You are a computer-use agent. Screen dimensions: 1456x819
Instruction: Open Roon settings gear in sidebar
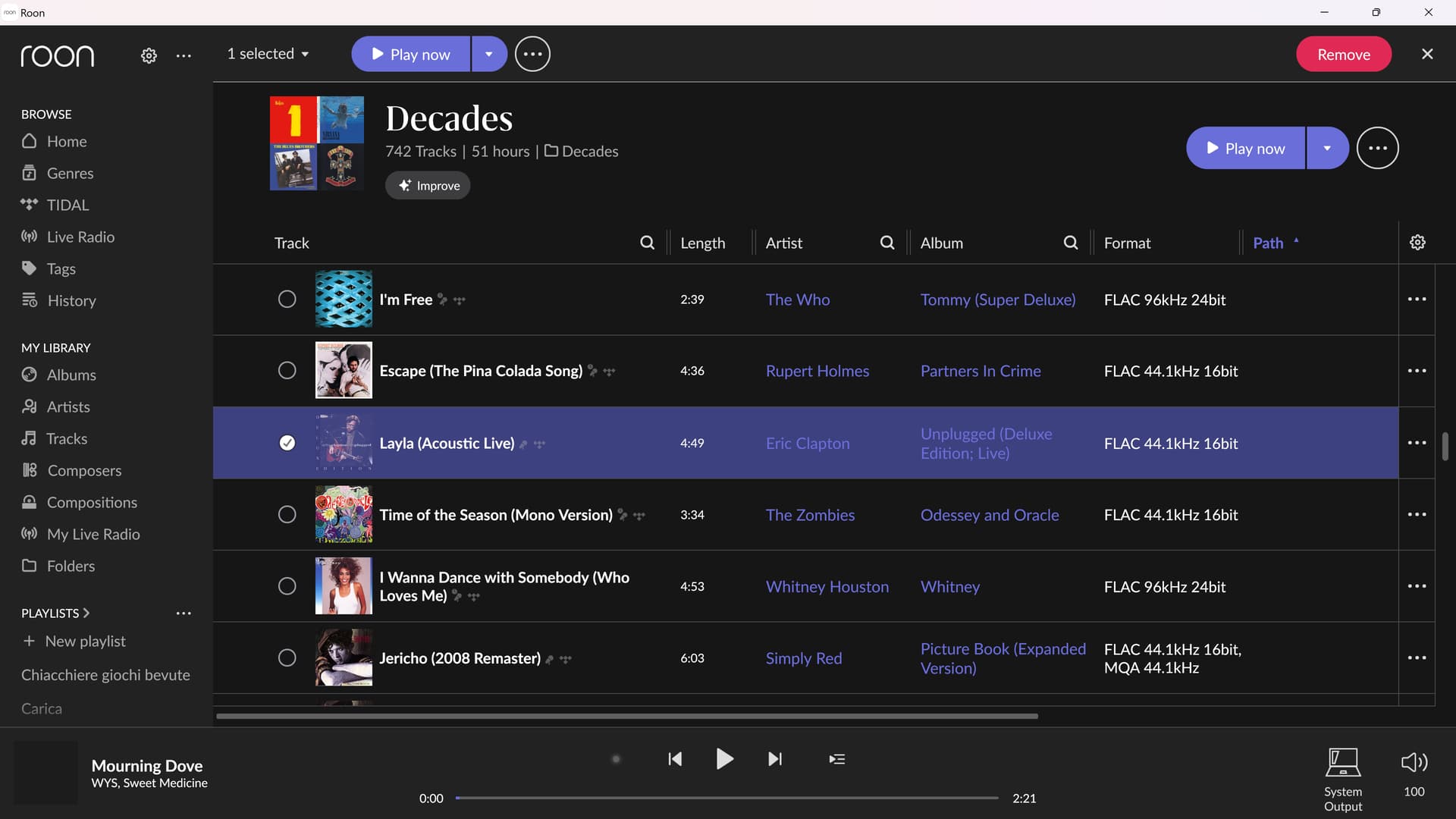tap(149, 55)
